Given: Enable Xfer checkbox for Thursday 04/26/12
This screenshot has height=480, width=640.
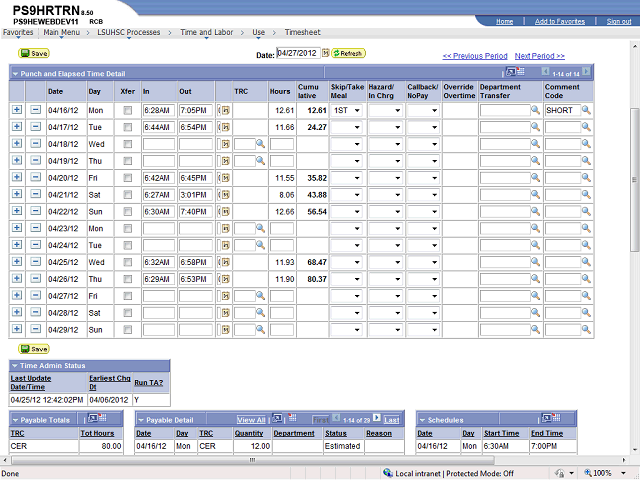Looking at the screenshot, I should [x=127, y=280].
